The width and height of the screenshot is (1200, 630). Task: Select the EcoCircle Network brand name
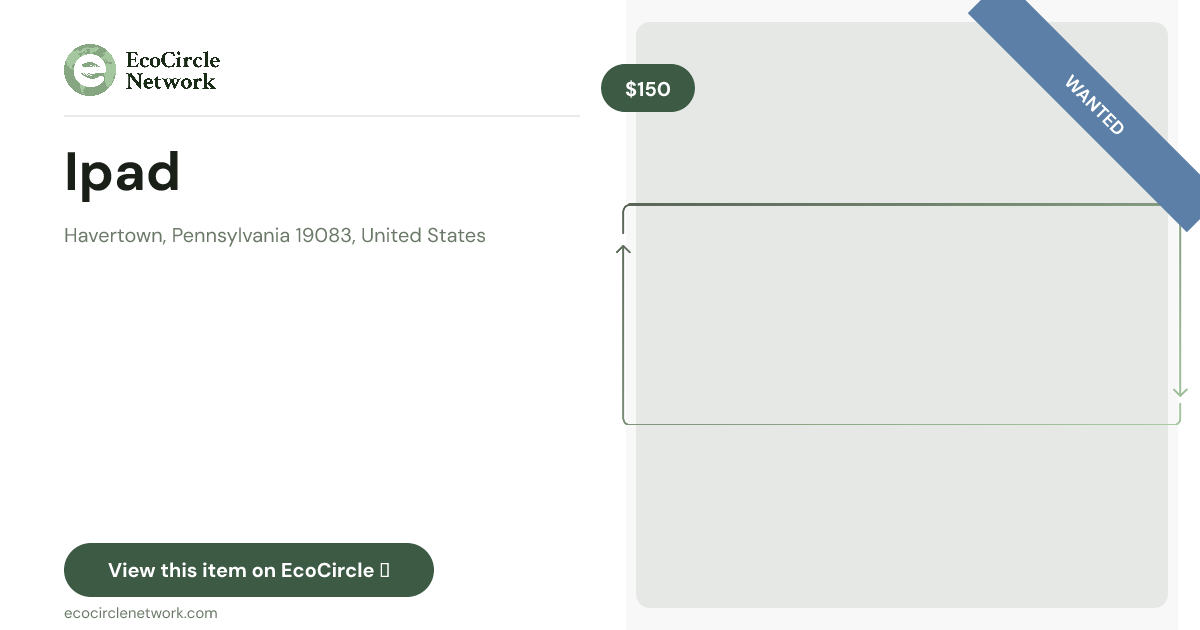tap(172, 70)
